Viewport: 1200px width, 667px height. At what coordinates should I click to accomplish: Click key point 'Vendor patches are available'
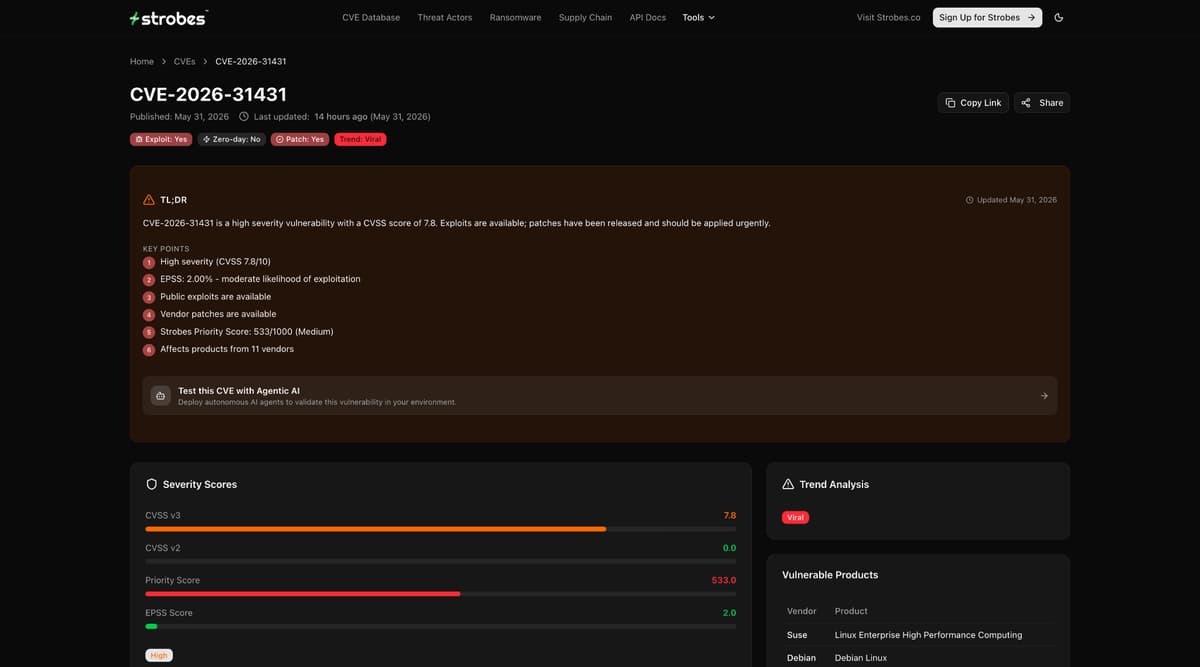coord(218,314)
